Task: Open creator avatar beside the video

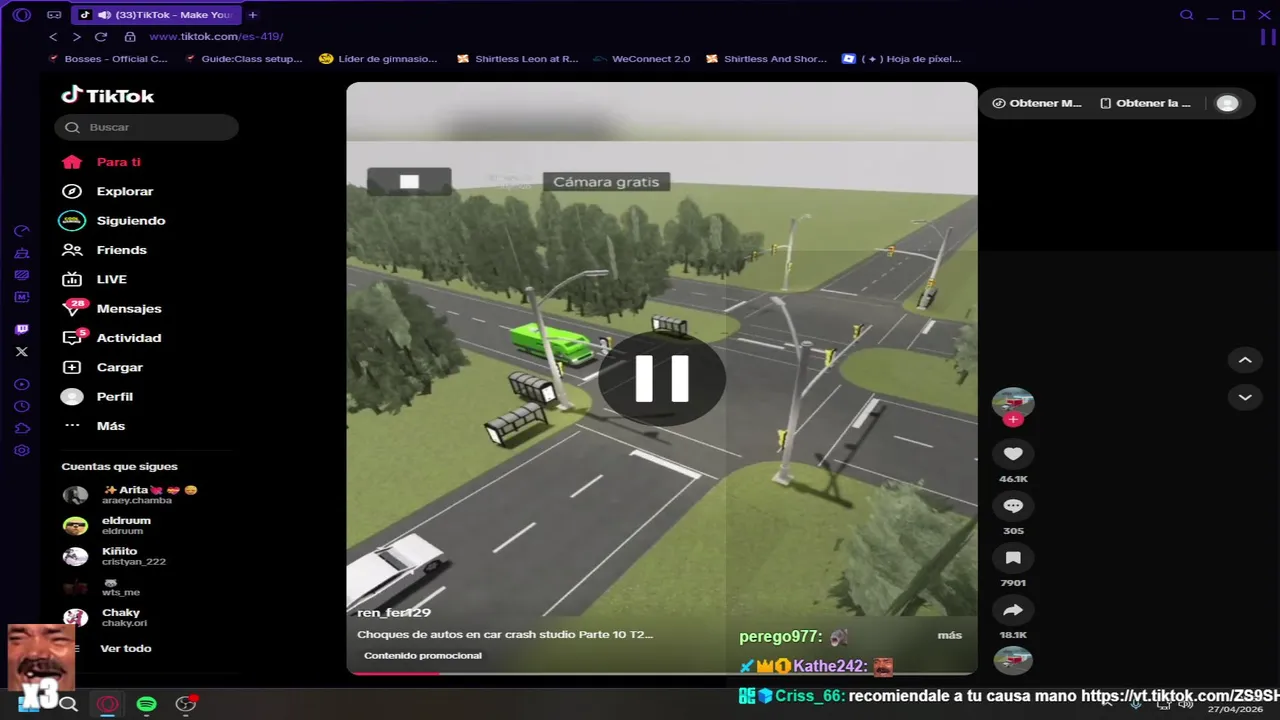Action: pos(1013,403)
